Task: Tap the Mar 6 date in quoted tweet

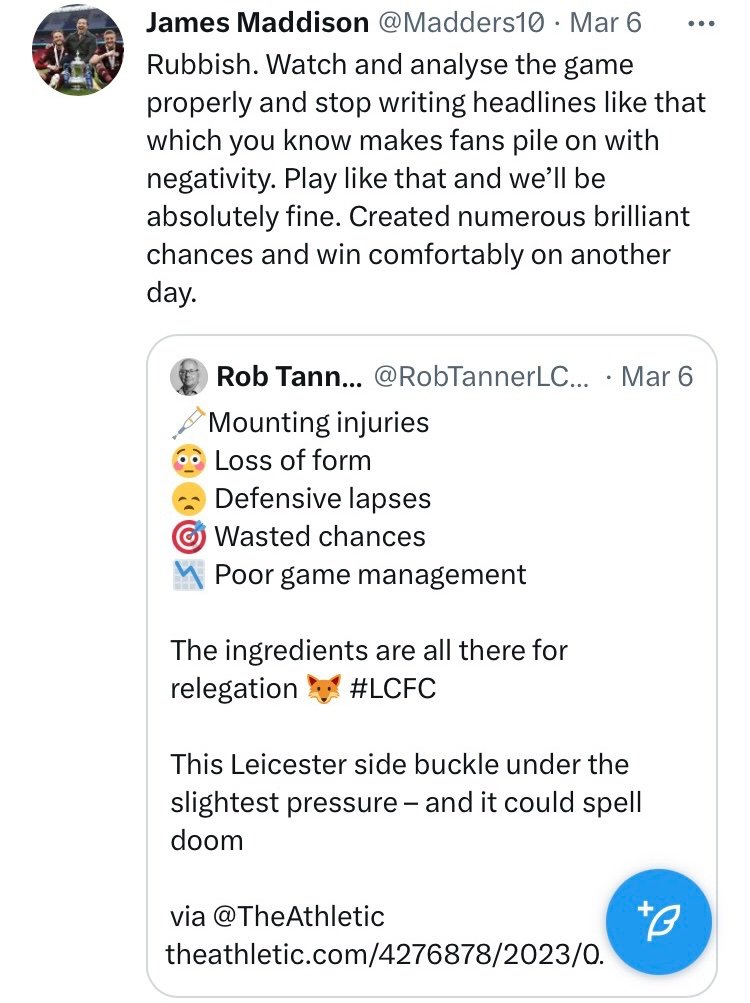Action: pyautogui.click(x=657, y=377)
